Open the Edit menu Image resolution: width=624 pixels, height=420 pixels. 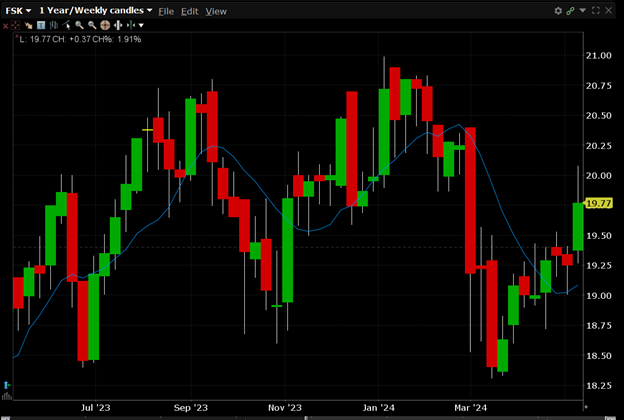point(189,12)
